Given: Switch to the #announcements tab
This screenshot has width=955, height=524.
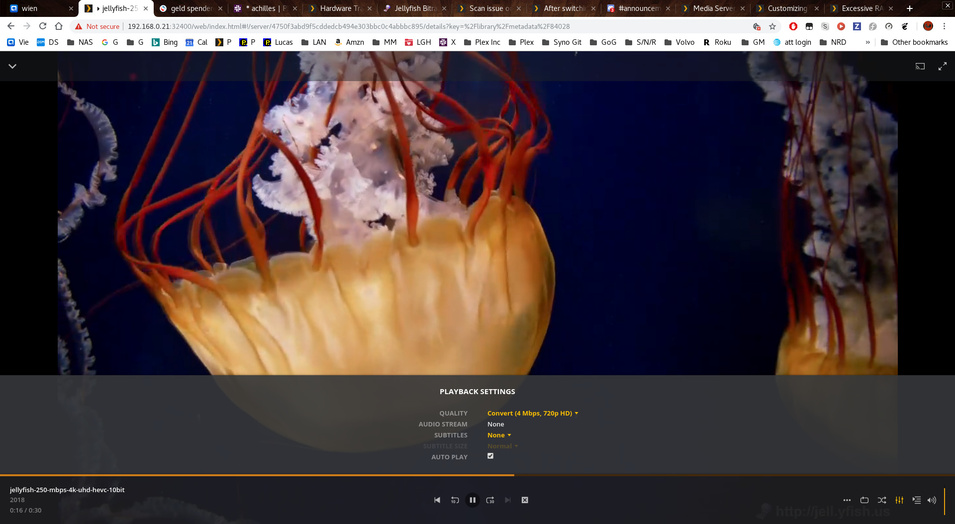Looking at the screenshot, I should (638, 9).
